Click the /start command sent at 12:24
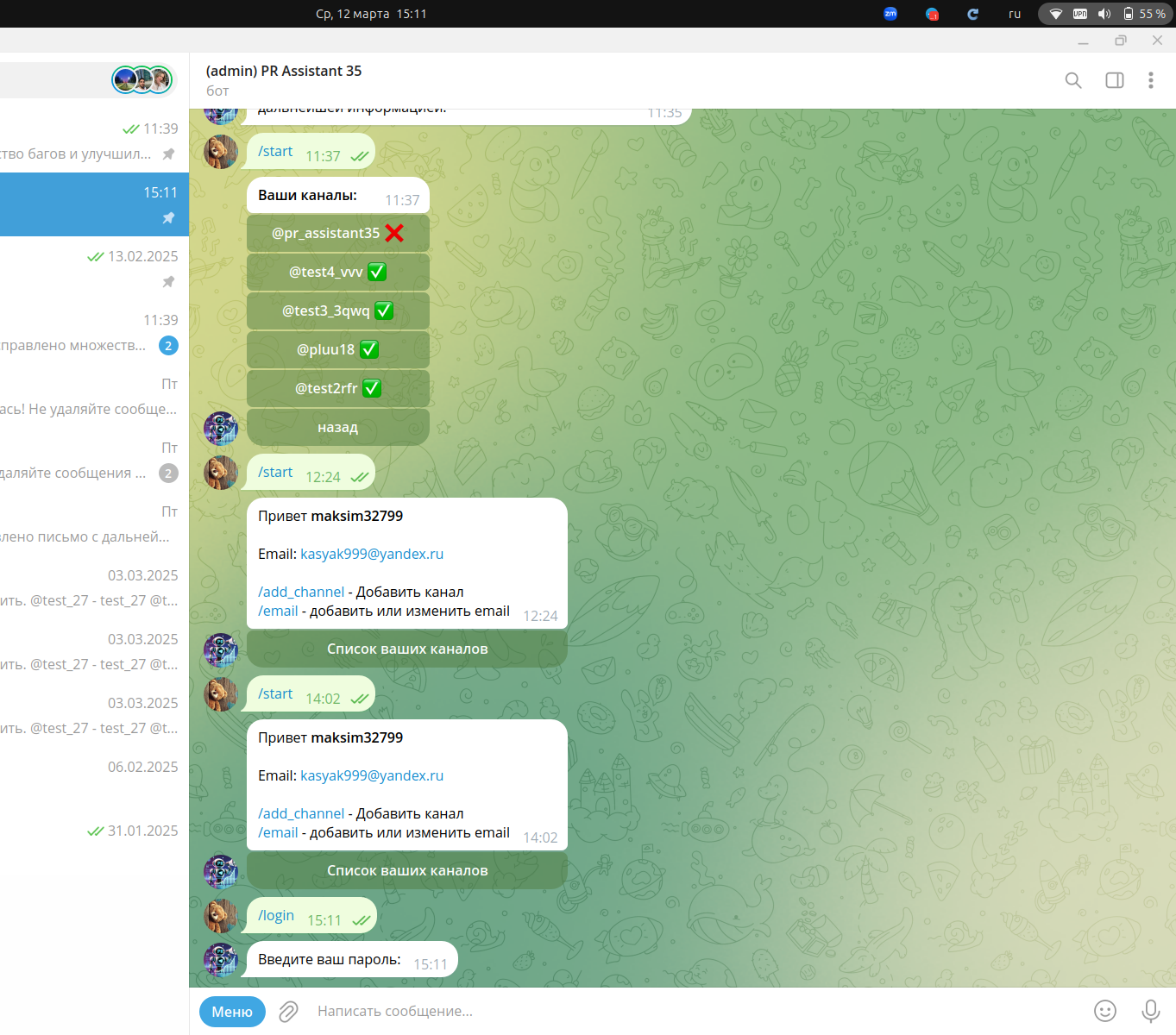Image resolution: width=1176 pixels, height=1035 pixels. tap(275, 472)
